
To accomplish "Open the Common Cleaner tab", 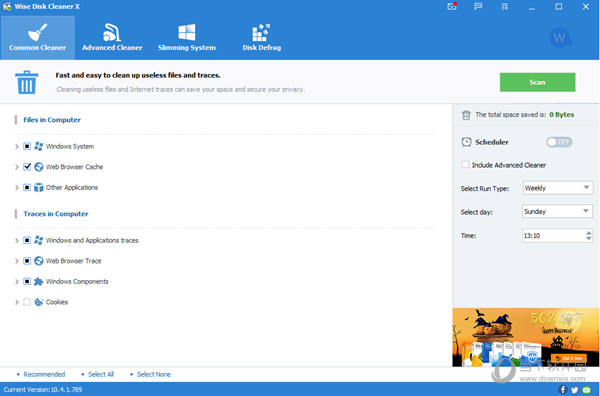I will (38, 37).
